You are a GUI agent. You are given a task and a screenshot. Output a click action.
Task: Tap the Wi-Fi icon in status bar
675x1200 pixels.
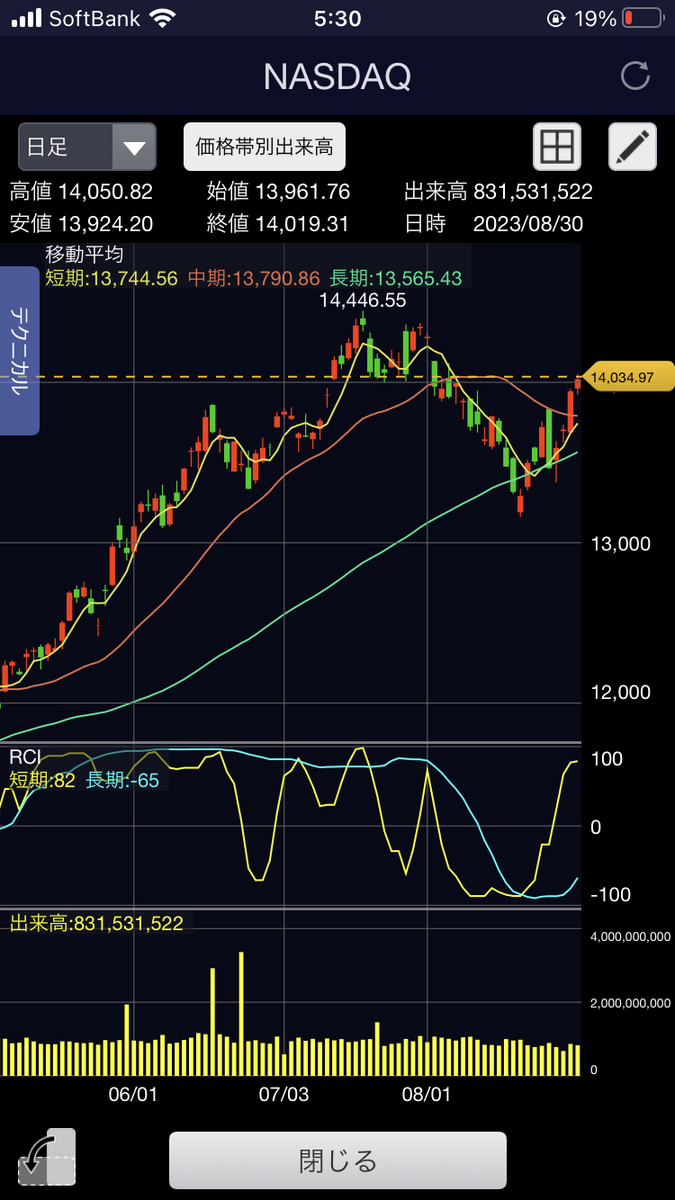tap(160, 18)
